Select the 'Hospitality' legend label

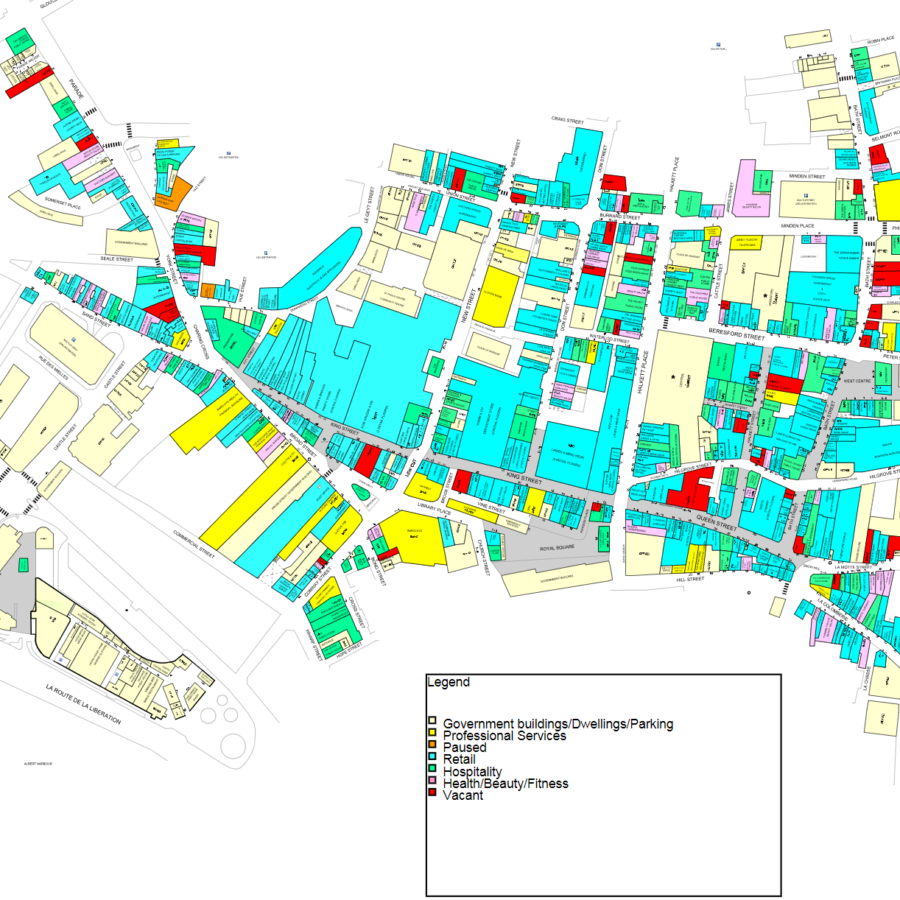coord(472,772)
